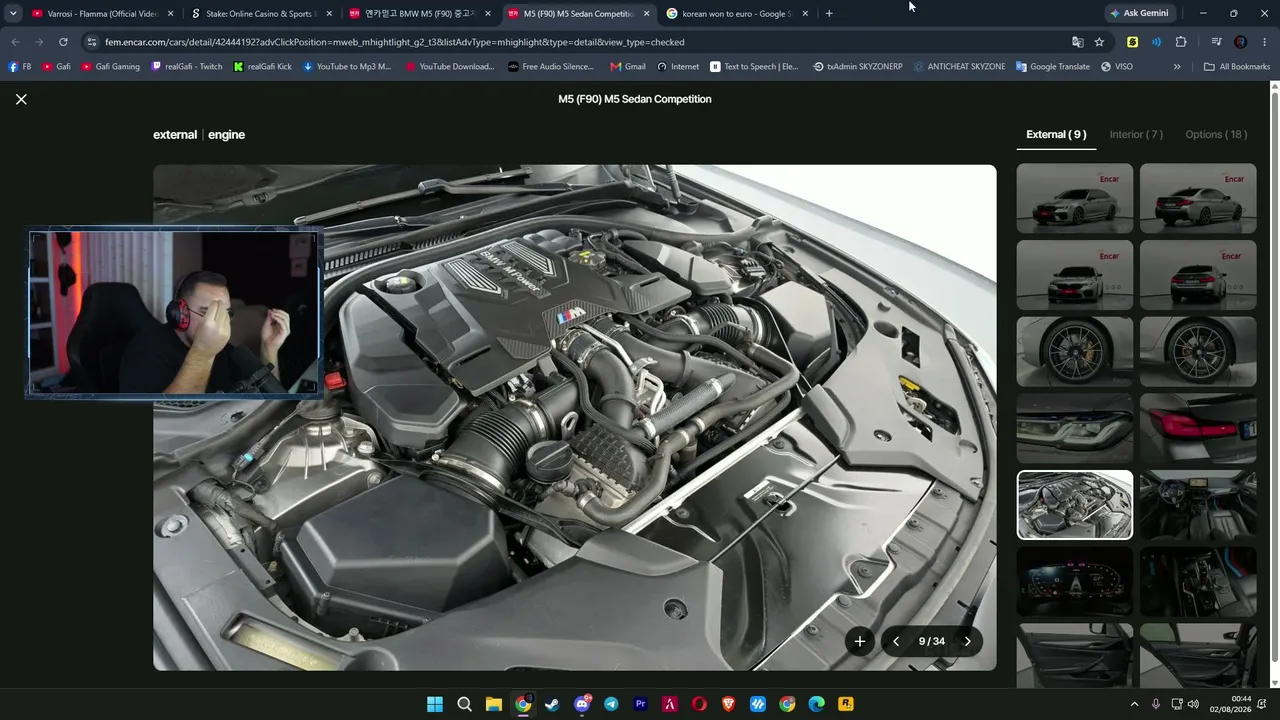
Task: View the digital instrument cluster thumbnail
Action: 1075,582
